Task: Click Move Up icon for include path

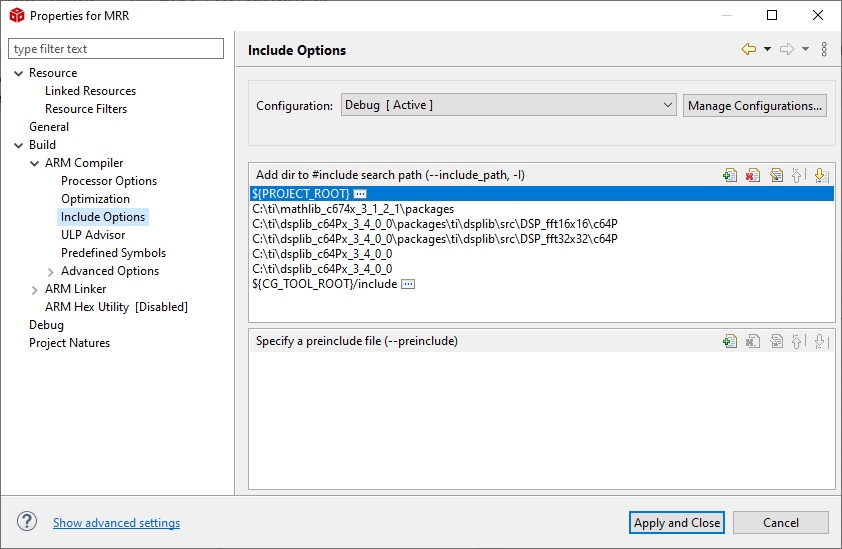Action: [x=799, y=175]
